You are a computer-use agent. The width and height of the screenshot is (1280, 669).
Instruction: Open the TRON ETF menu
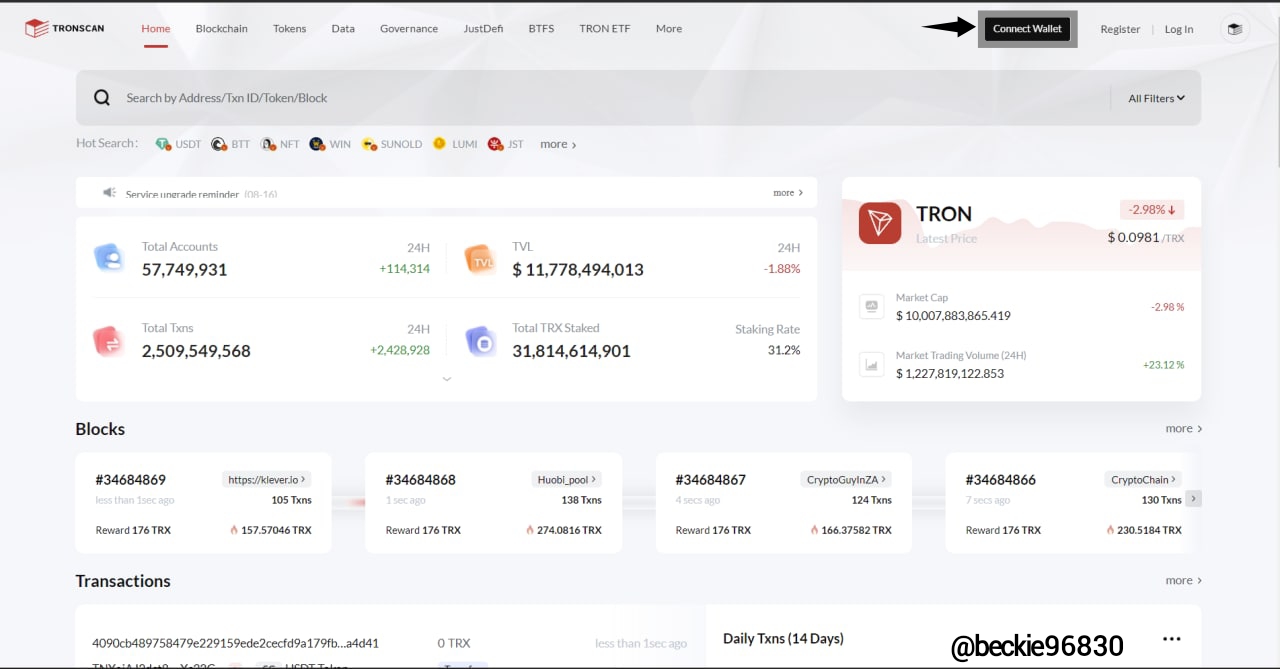605,29
